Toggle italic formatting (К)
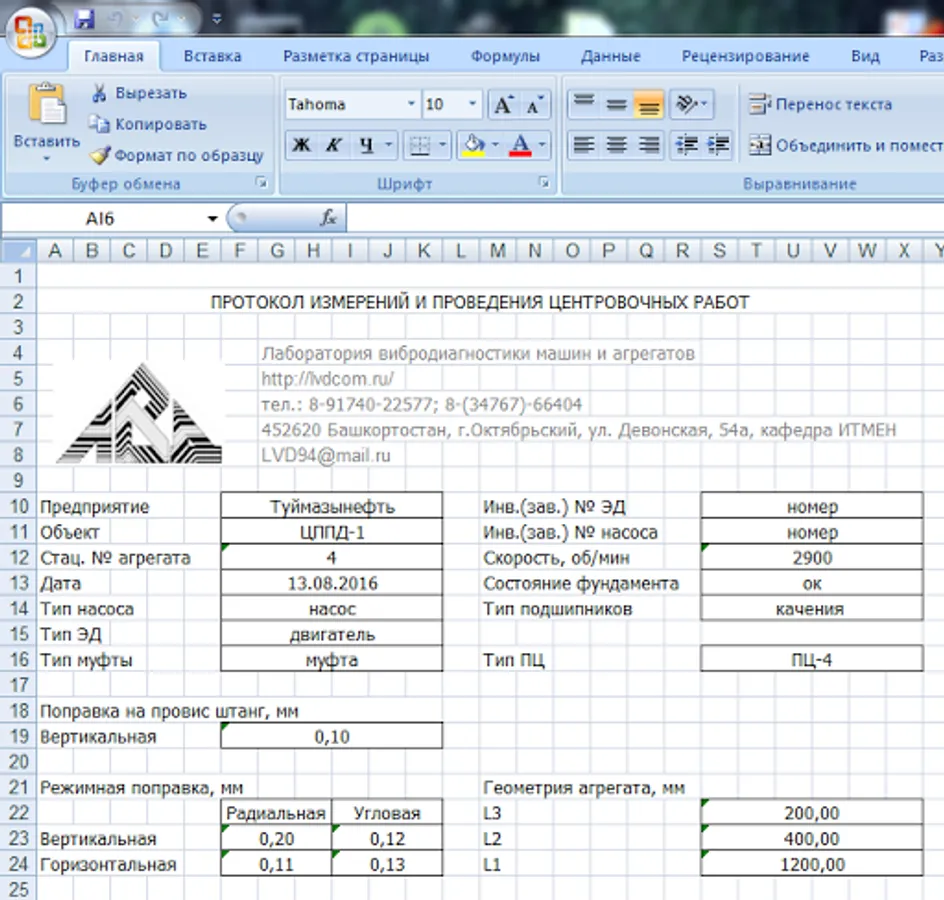This screenshot has width=944, height=900. pyautogui.click(x=333, y=146)
